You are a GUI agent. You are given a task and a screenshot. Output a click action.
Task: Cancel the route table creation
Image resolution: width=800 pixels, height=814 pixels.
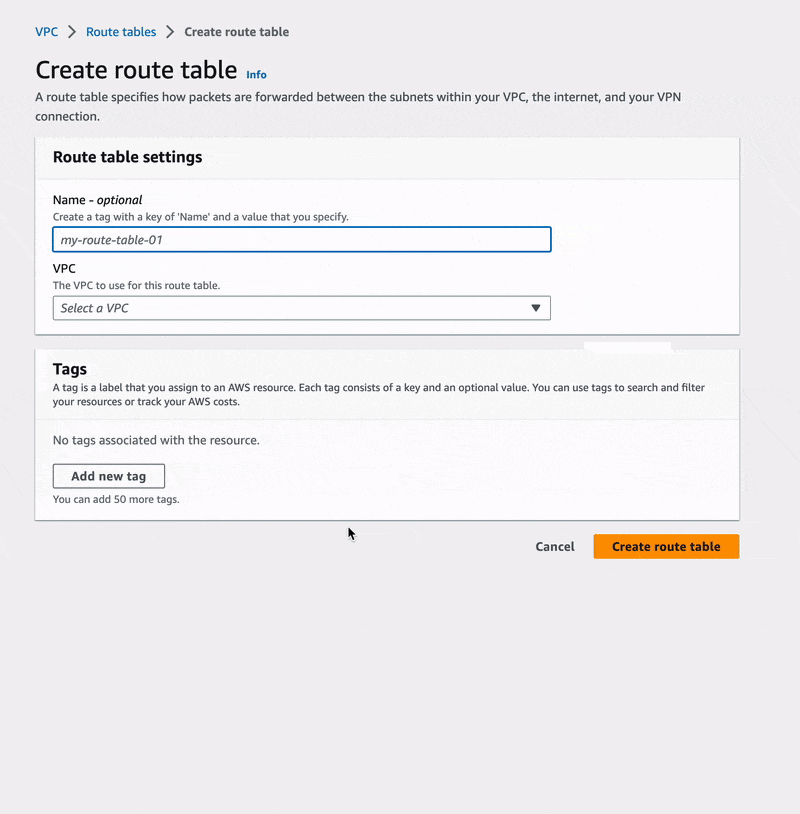(555, 547)
